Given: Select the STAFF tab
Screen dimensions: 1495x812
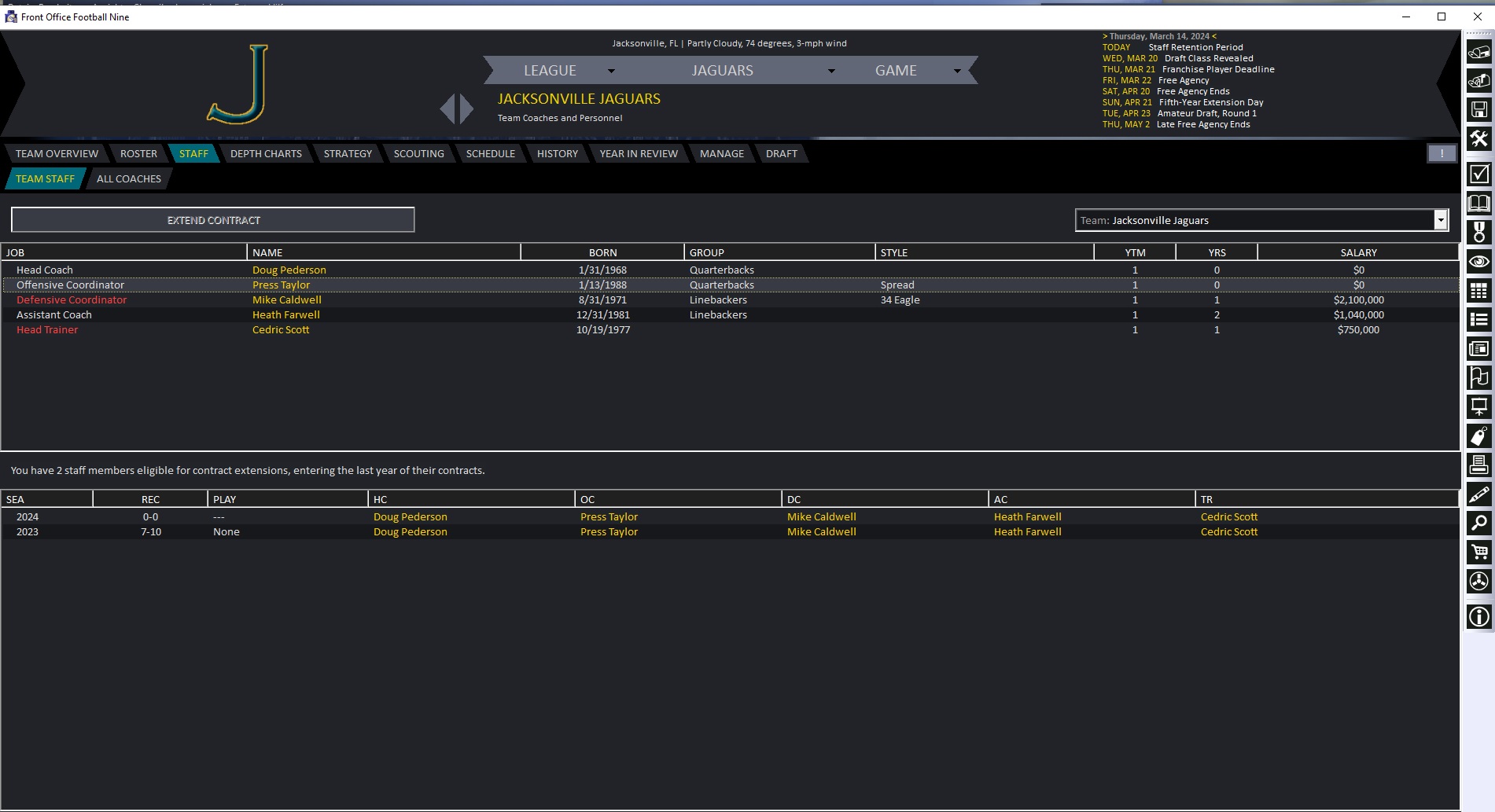Looking at the screenshot, I should (x=193, y=153).
